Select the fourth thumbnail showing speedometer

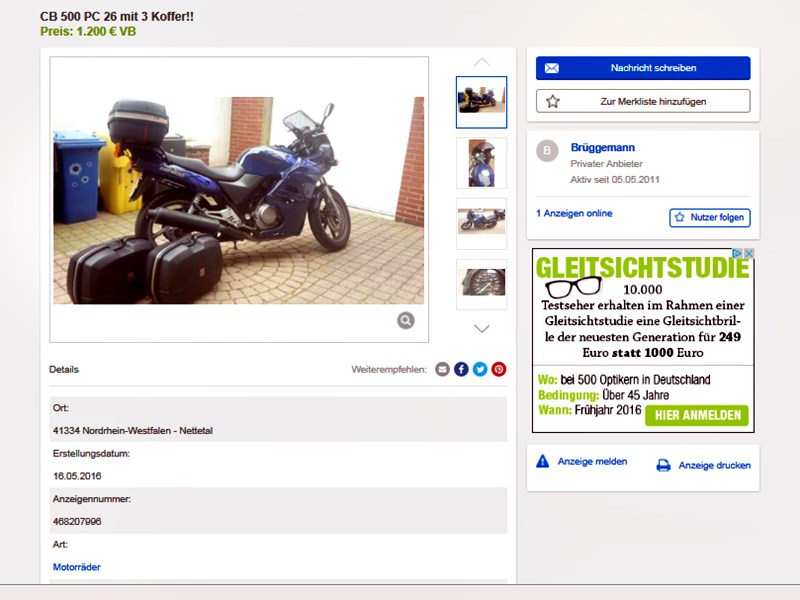(x=481, y=283)
